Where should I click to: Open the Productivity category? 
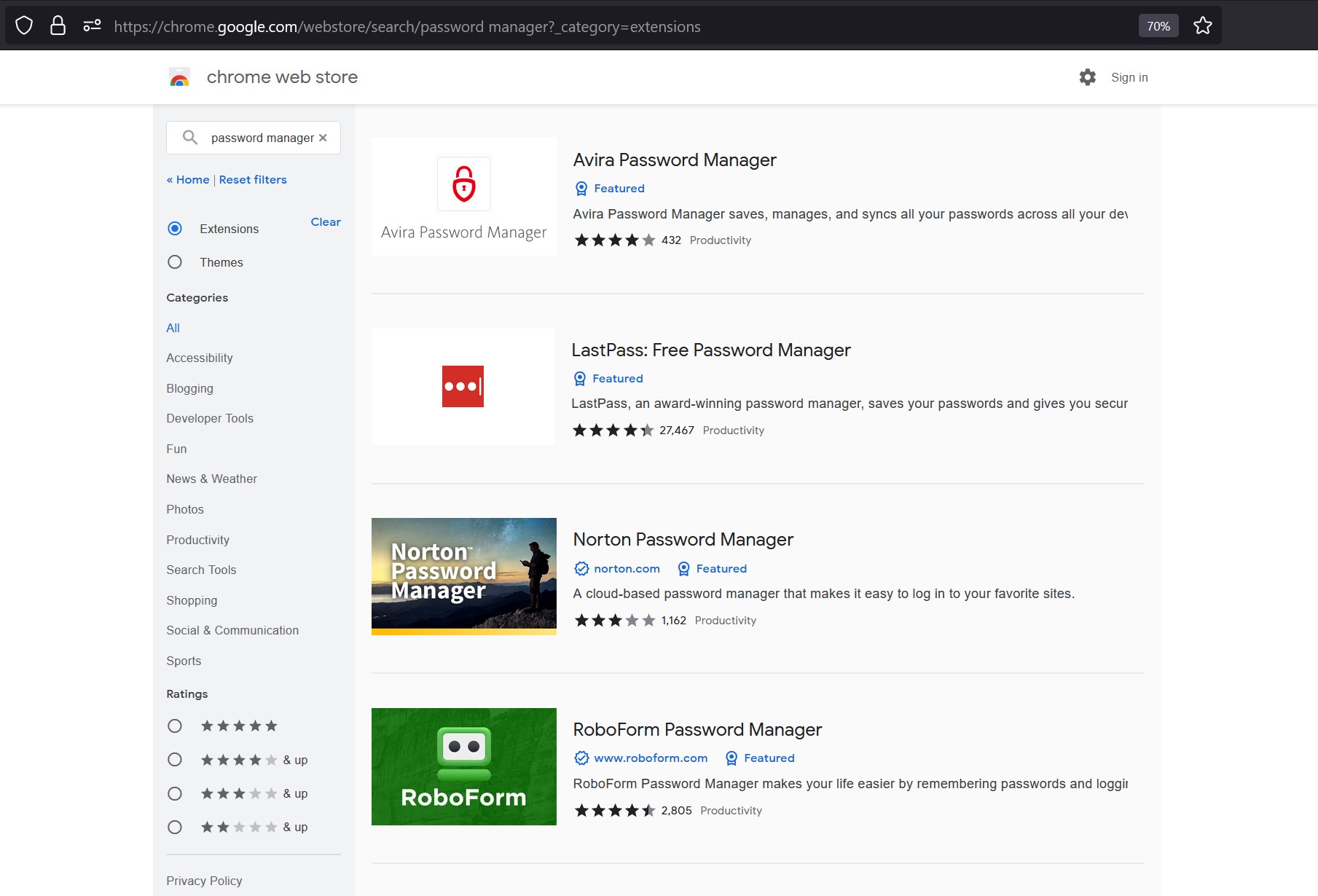pos(197,540)
